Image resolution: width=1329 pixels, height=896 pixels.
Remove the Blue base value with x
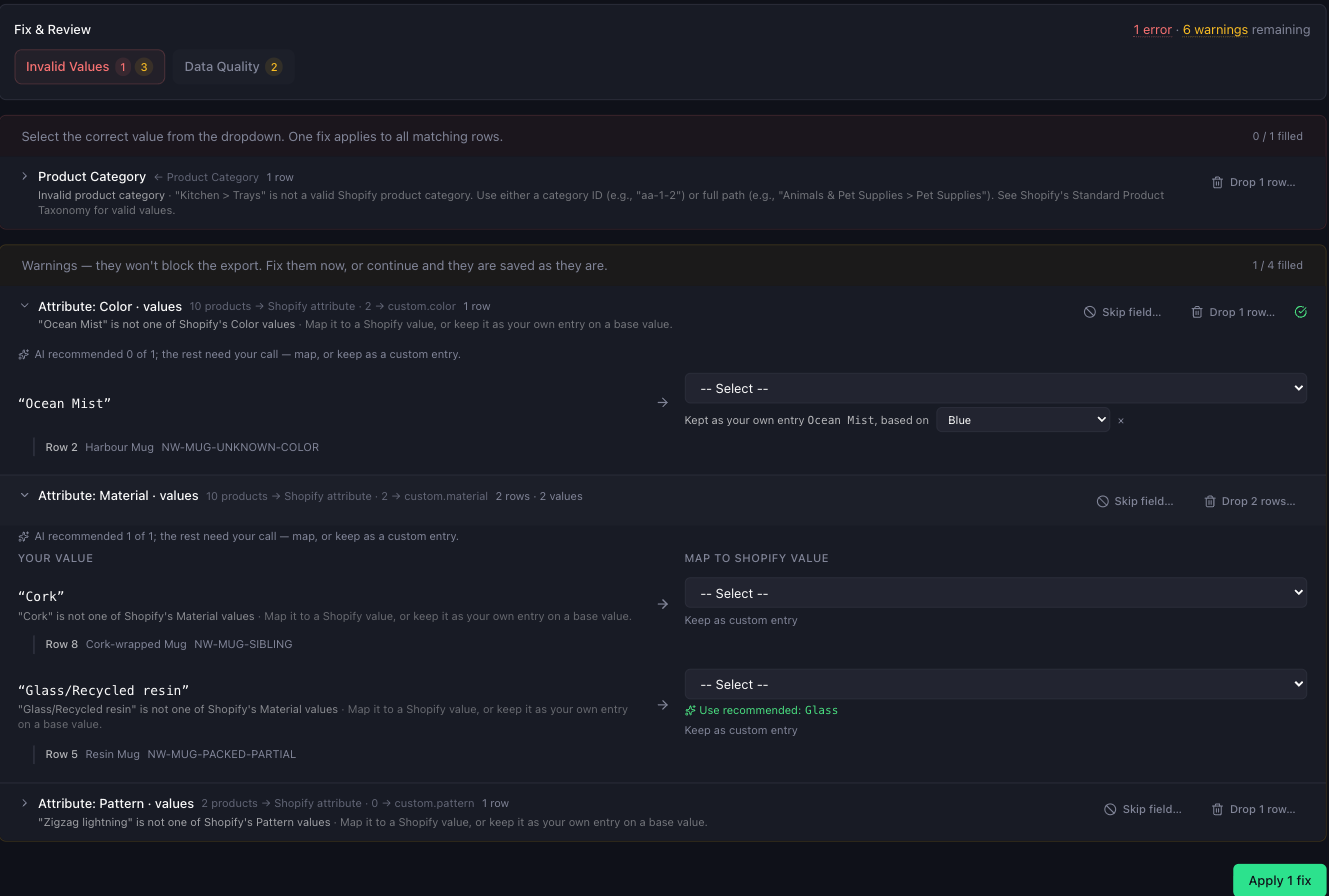click(1121, 421)
